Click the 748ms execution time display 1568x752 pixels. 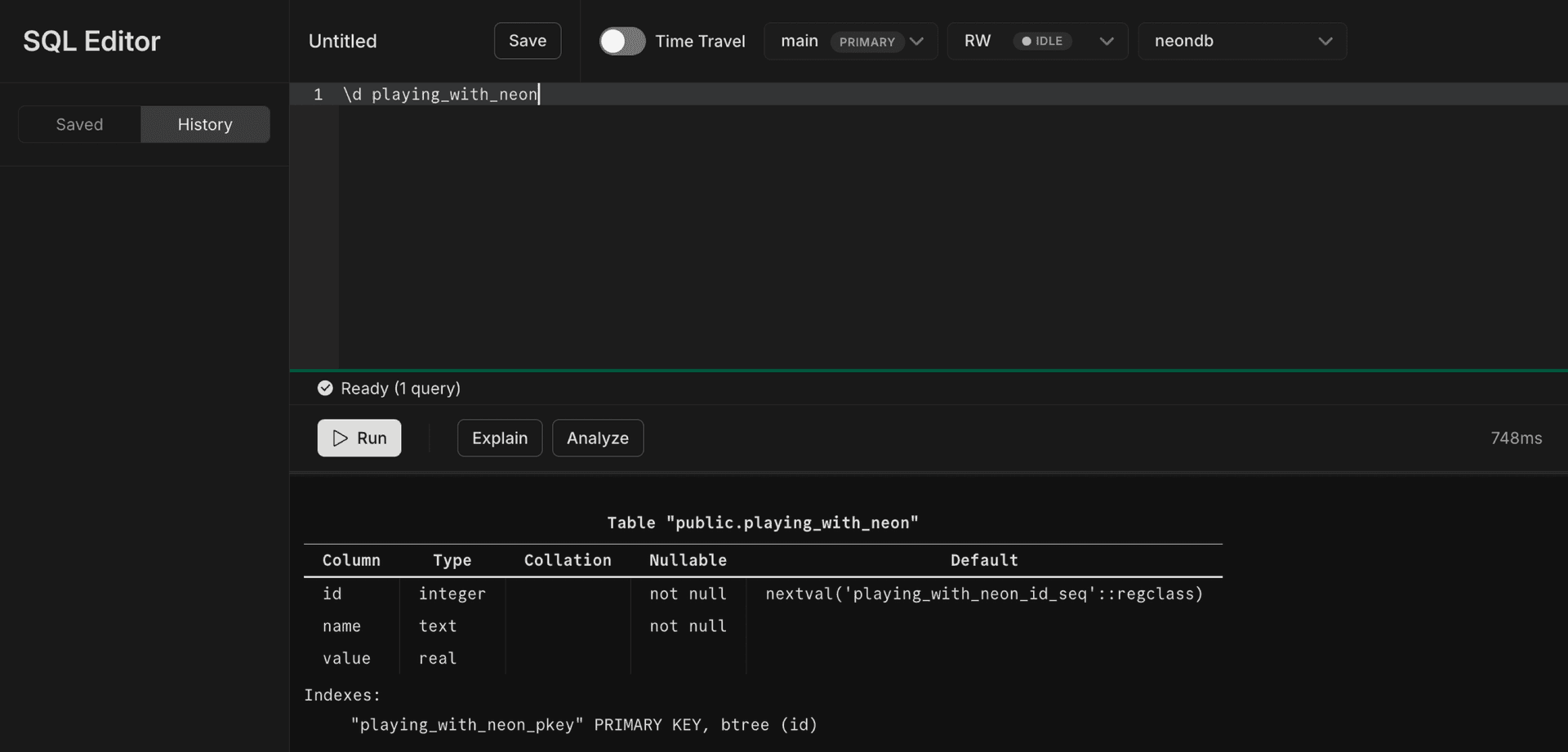point(1517,438)
